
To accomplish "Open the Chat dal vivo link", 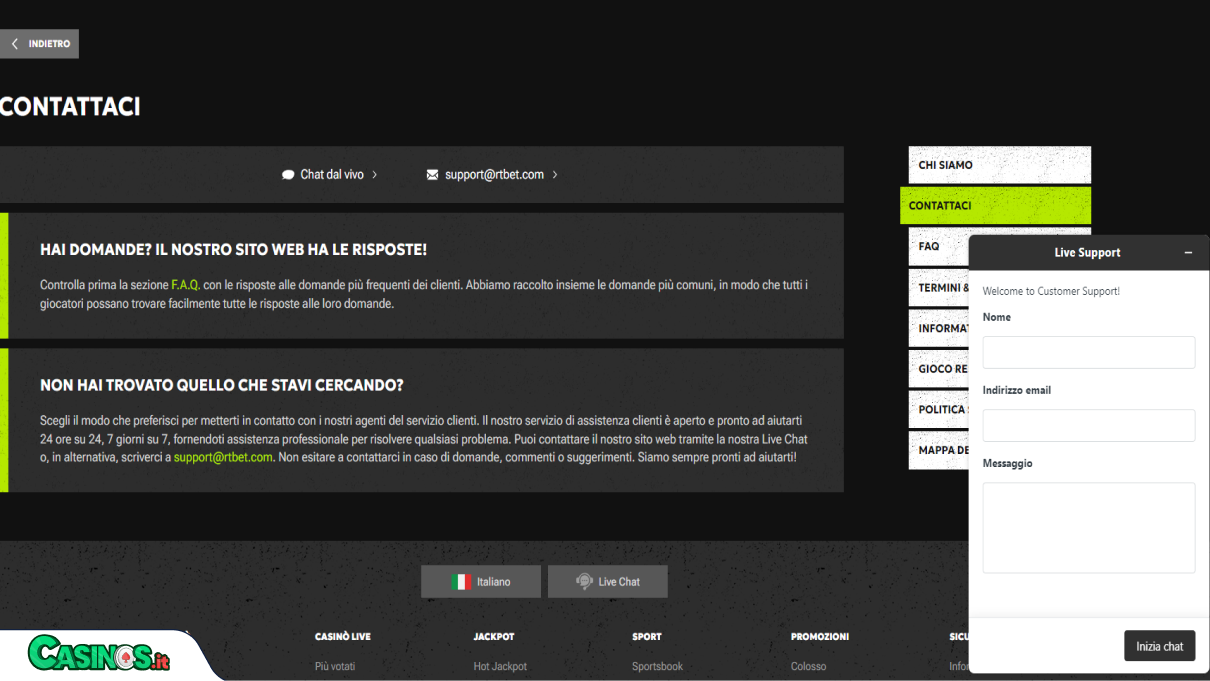I will pyautogui.click(x=330, y=174).
